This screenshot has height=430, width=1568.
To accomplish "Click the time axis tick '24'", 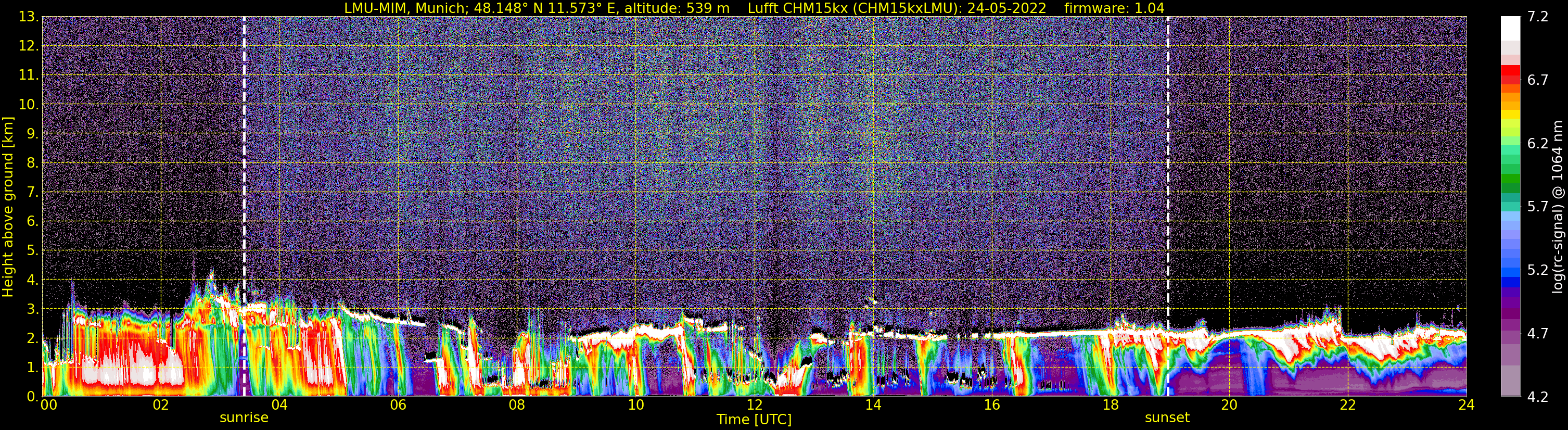I will [1467, 405].
